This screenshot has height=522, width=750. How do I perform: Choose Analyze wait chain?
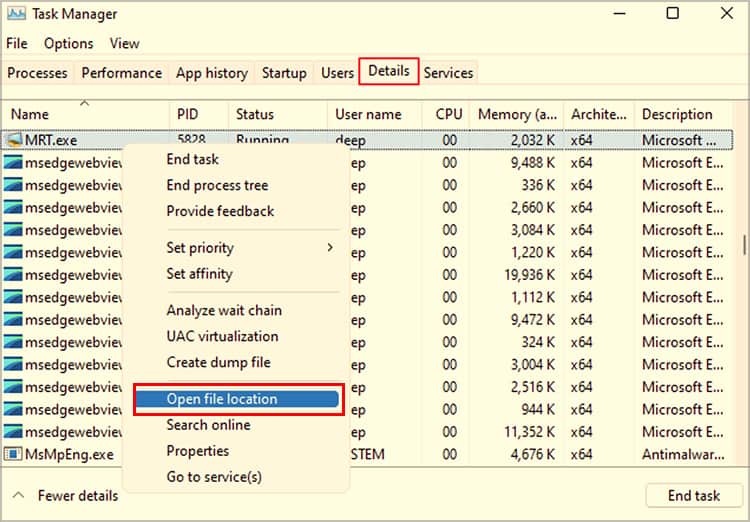click(x=224, y=311)
